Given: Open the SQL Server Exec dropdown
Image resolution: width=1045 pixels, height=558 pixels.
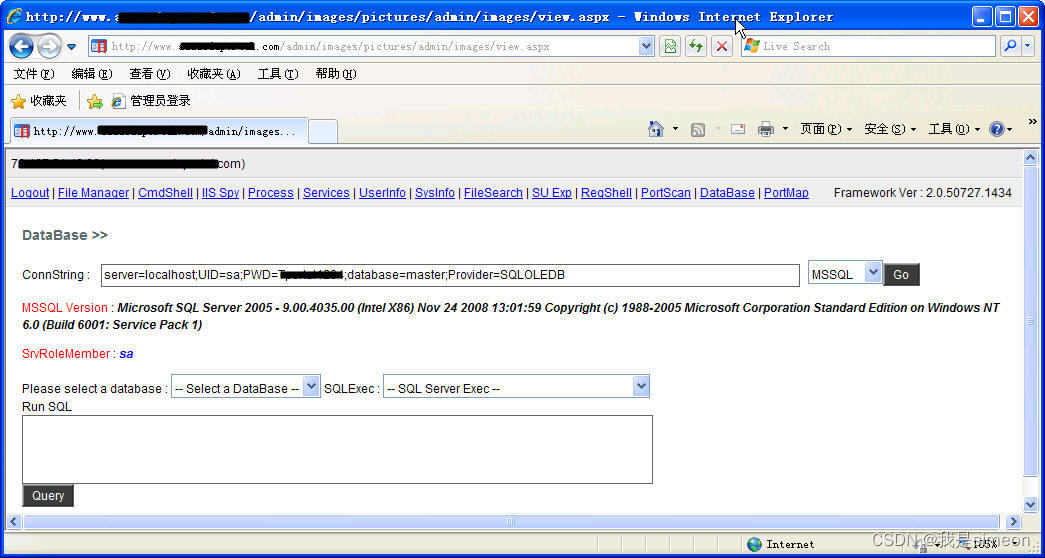Looking at the screenshot, I should [x=516, y=387].
